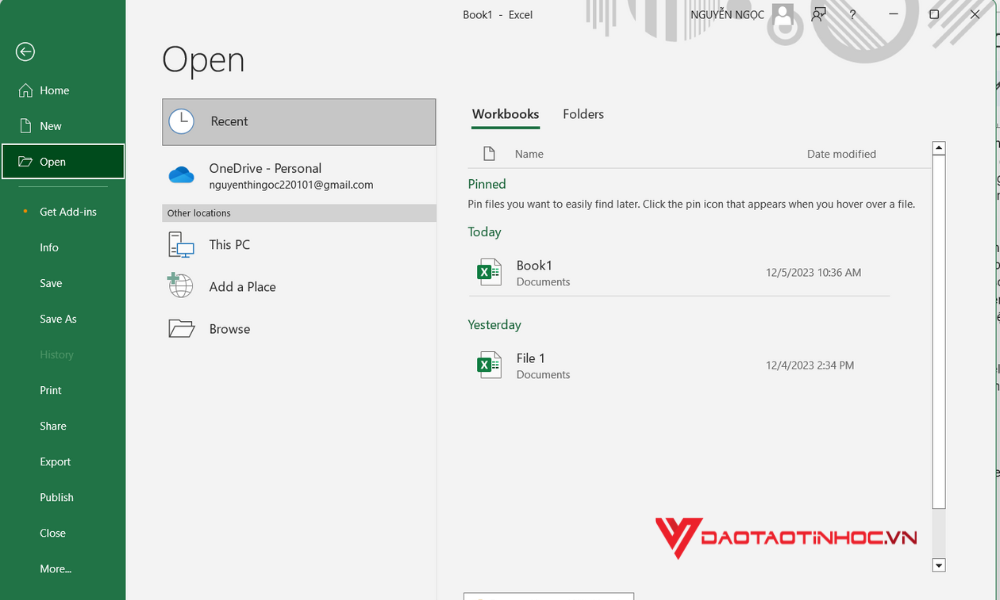1000x600 pixels.
Task: Open the More... menu item
Action: coord(62,569)
